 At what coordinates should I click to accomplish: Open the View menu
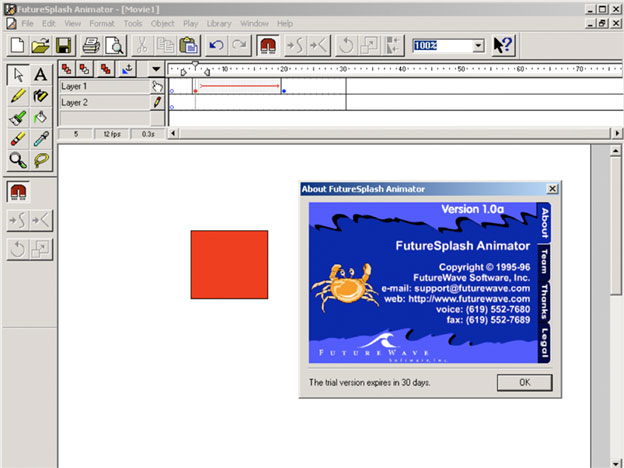coord(72,23)
